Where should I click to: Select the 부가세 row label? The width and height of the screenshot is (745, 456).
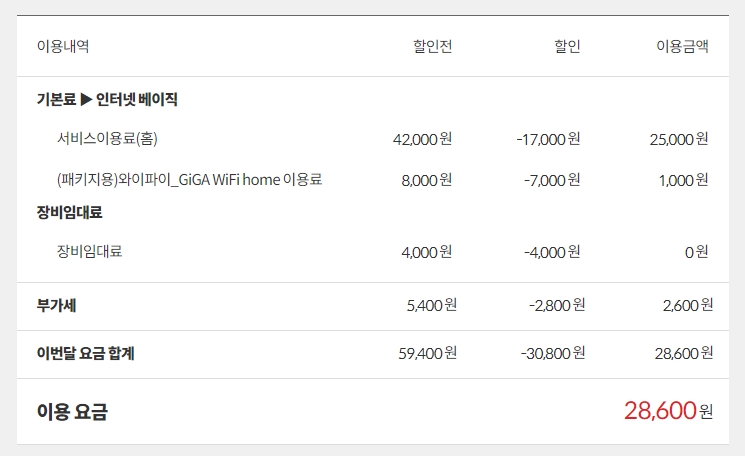point(56,304)
